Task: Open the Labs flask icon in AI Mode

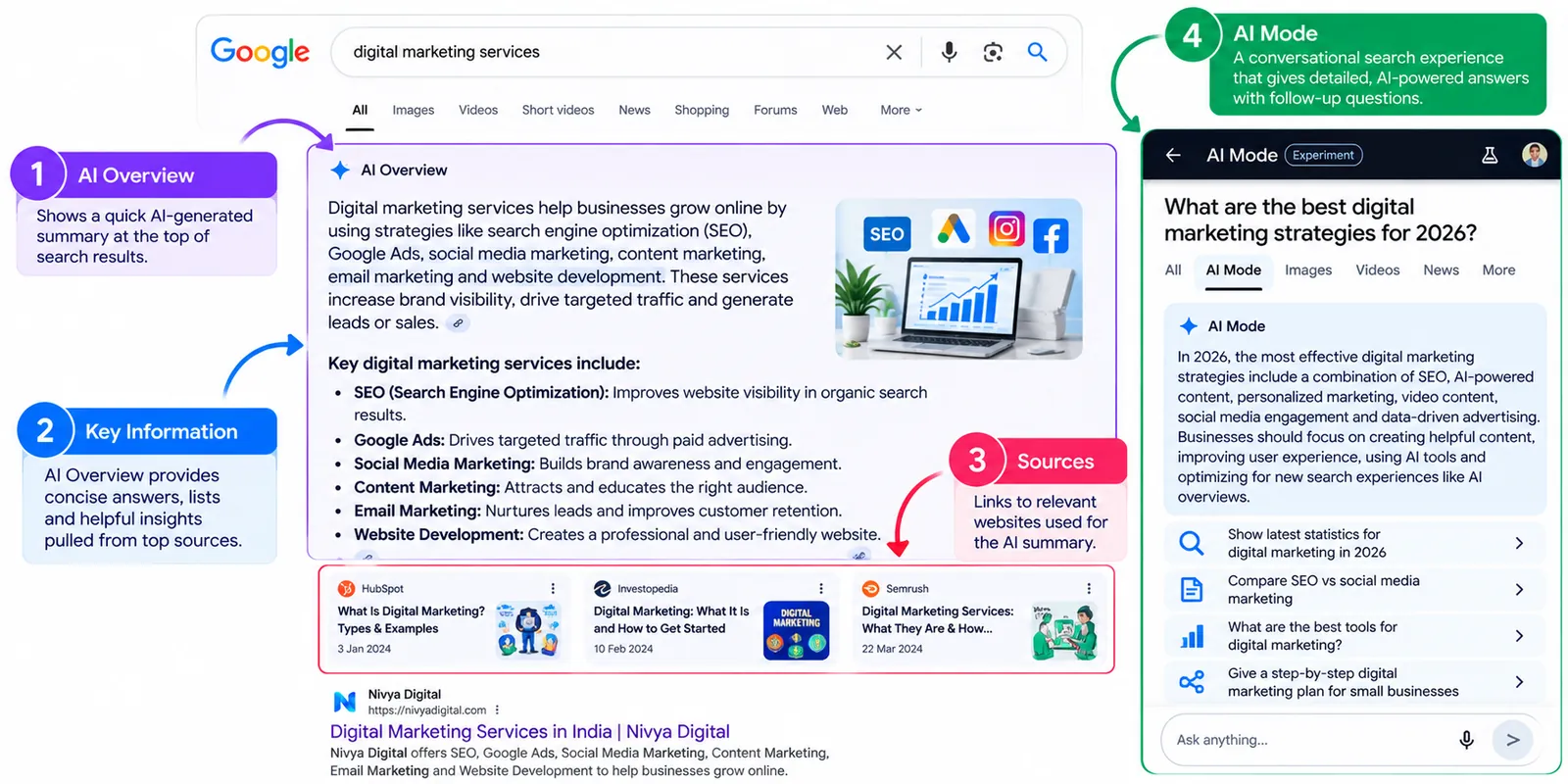Action: pos(1490,155)
